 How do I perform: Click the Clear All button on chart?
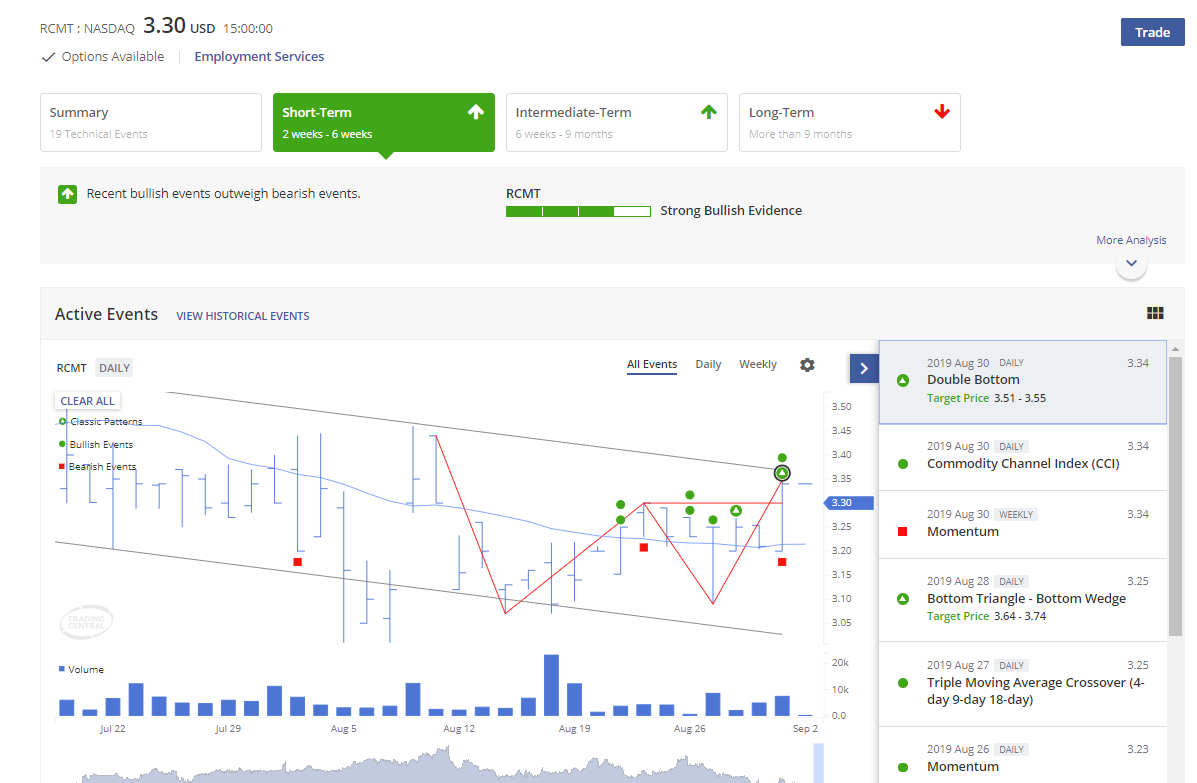[87, 401]
